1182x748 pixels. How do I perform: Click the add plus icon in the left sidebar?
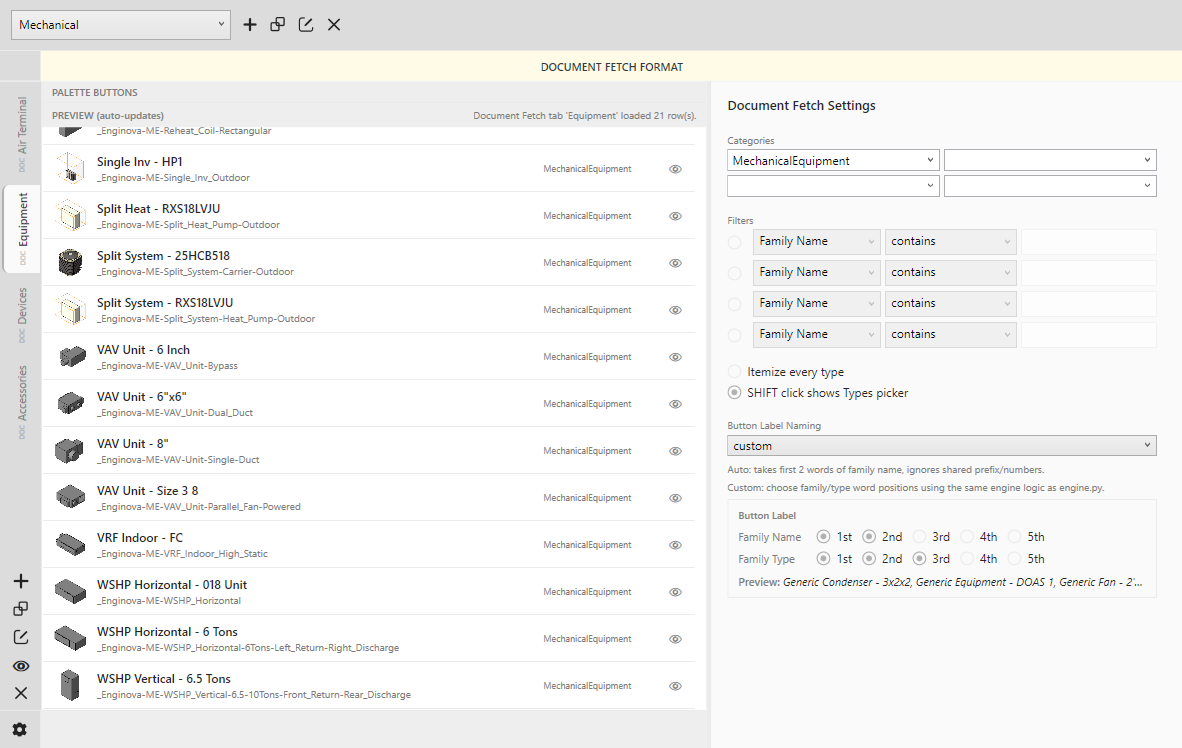click(21, 581)
